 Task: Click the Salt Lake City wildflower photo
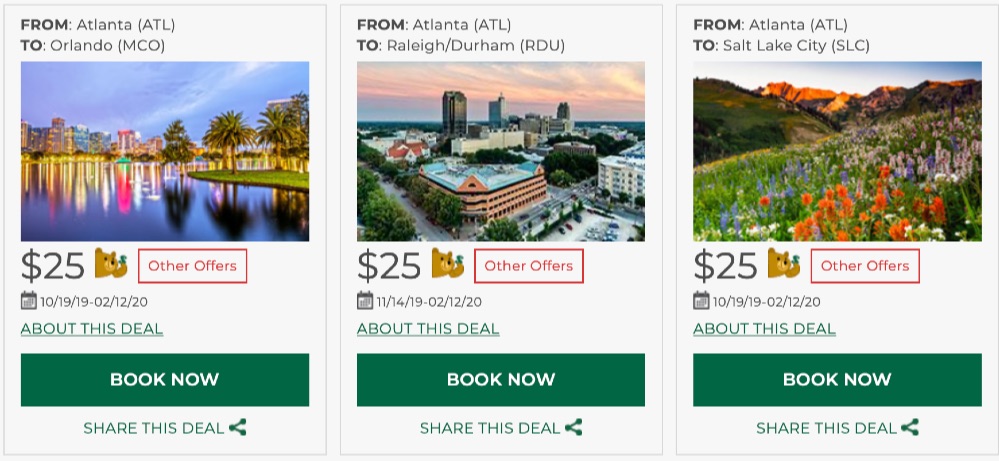pyautogui.click(x=837, y=151)
